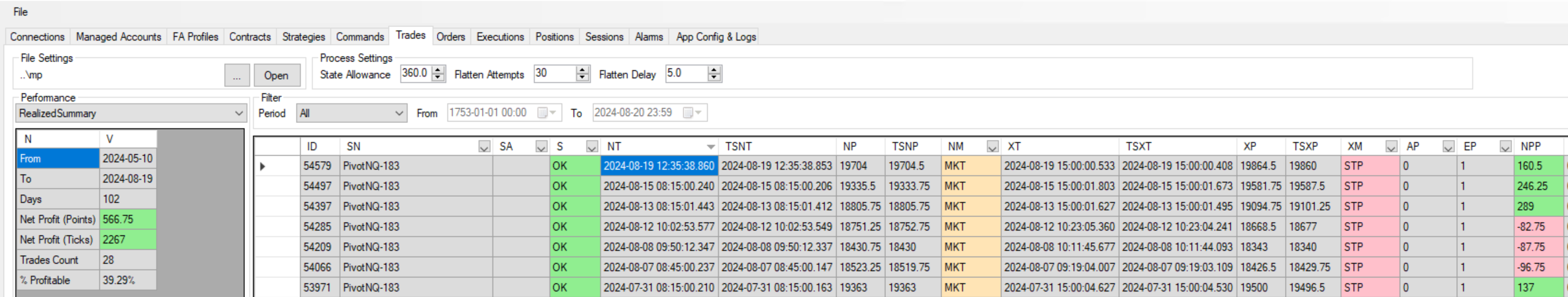Open the SN column filter dropdown
Image resolution: width=1568 pixels, height=297 pixels.
tap(484, 147)
